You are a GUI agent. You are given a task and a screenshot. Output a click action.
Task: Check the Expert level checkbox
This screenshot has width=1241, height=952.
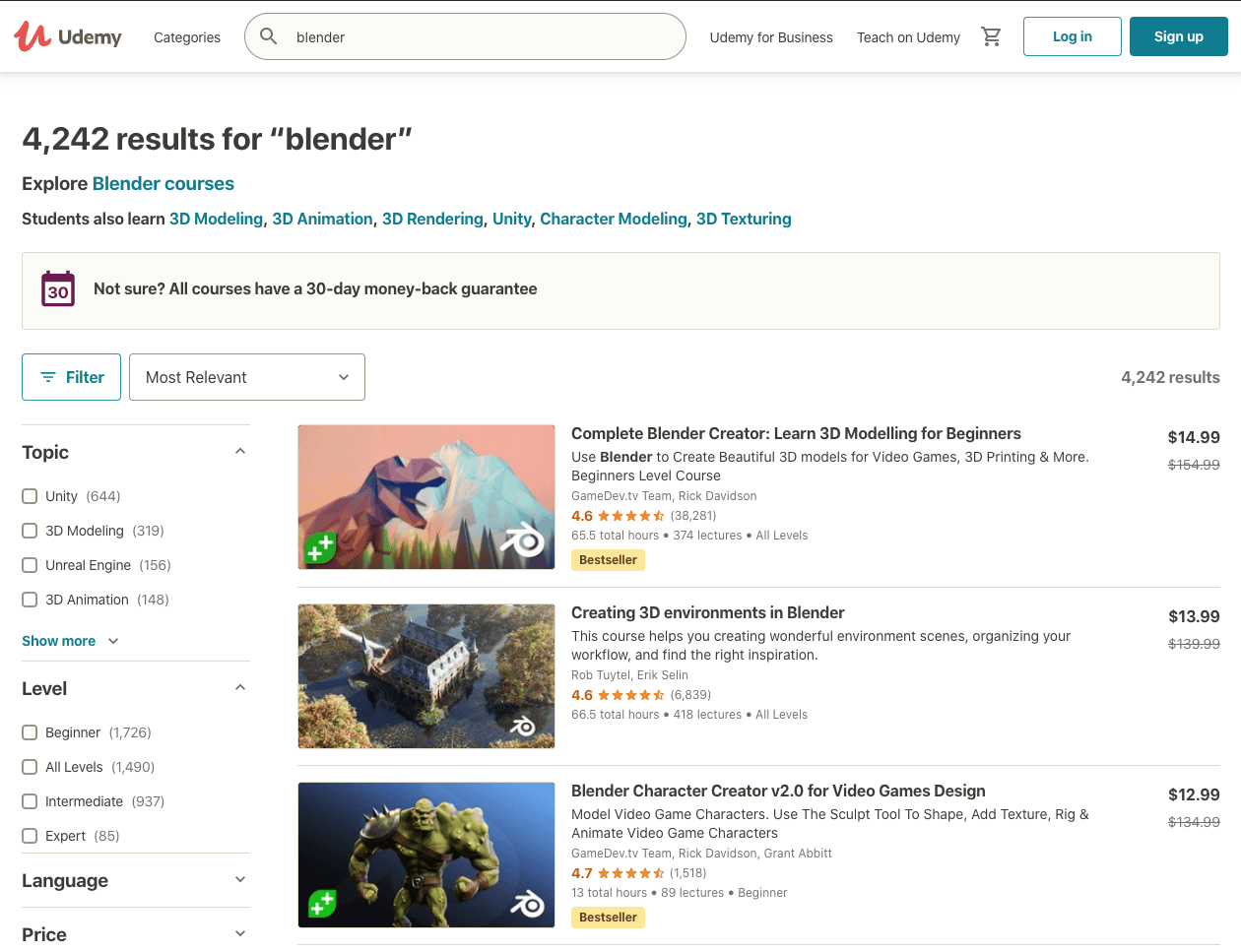click(x=29, y=835)
